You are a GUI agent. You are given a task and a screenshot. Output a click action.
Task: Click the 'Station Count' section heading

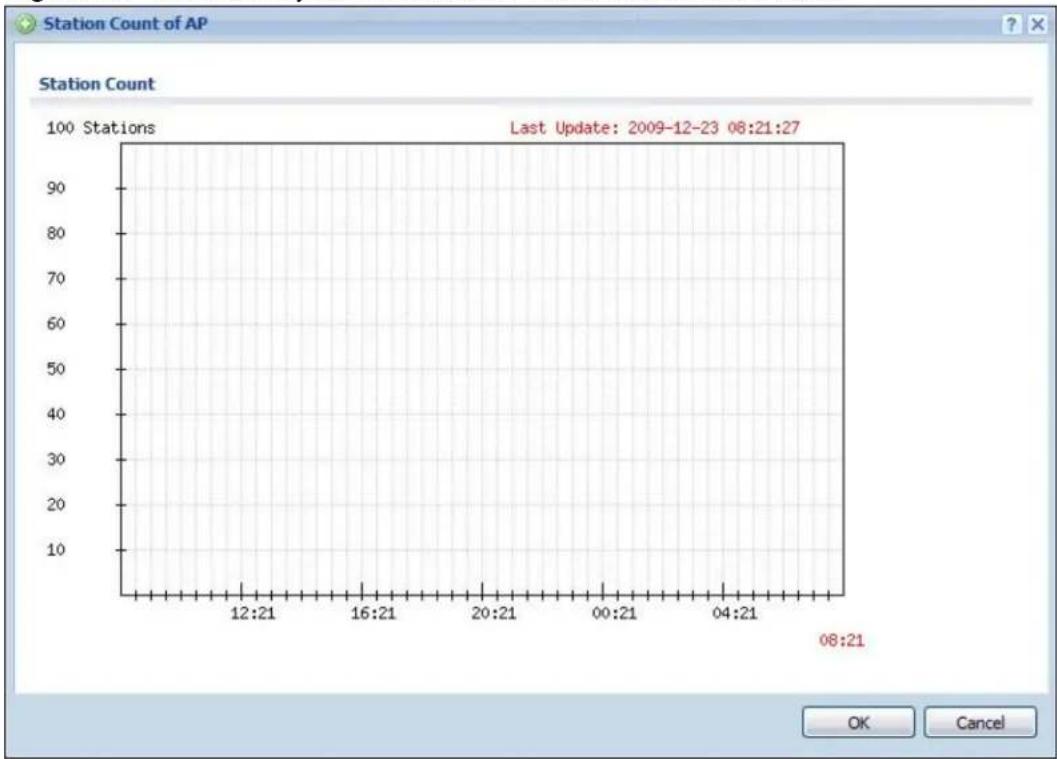(96, 84)
